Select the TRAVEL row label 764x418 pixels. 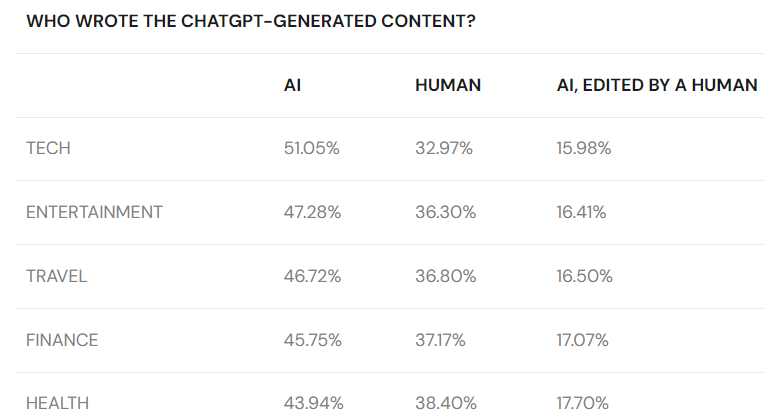pyautogui.click(x=57, y=276)
